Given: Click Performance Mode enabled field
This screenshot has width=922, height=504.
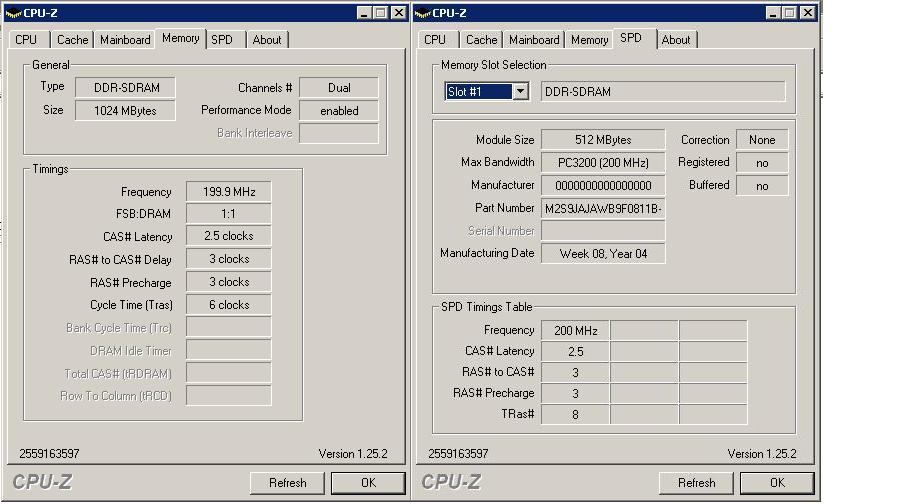Looking at the screenshot, I should click(x=339, y=111).
